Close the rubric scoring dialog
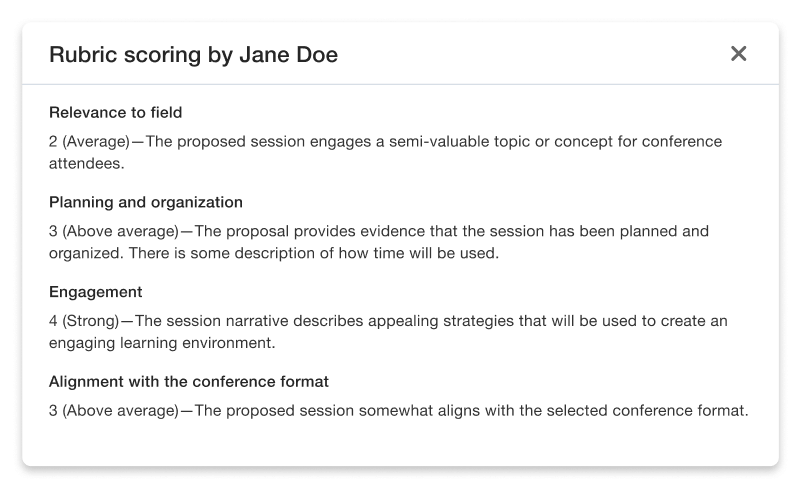This screenshot has height=486, width=800. coord(739,54)
